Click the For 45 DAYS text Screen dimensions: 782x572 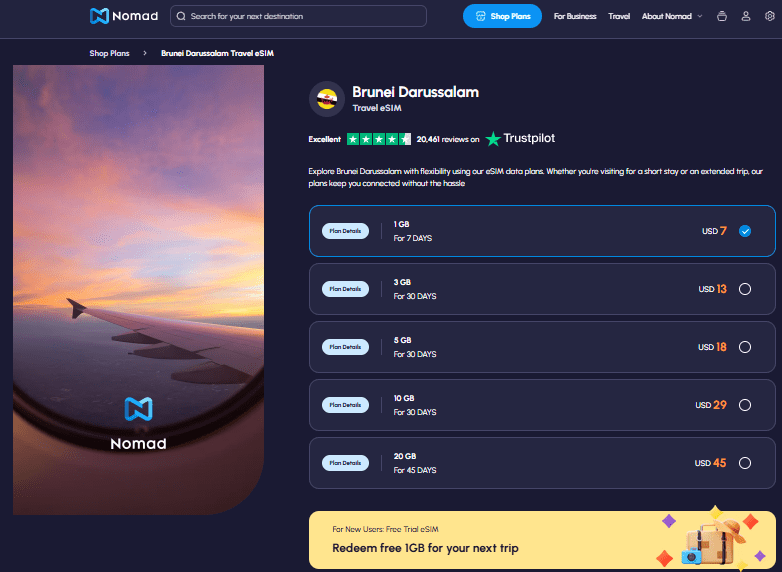coord(415,470)
